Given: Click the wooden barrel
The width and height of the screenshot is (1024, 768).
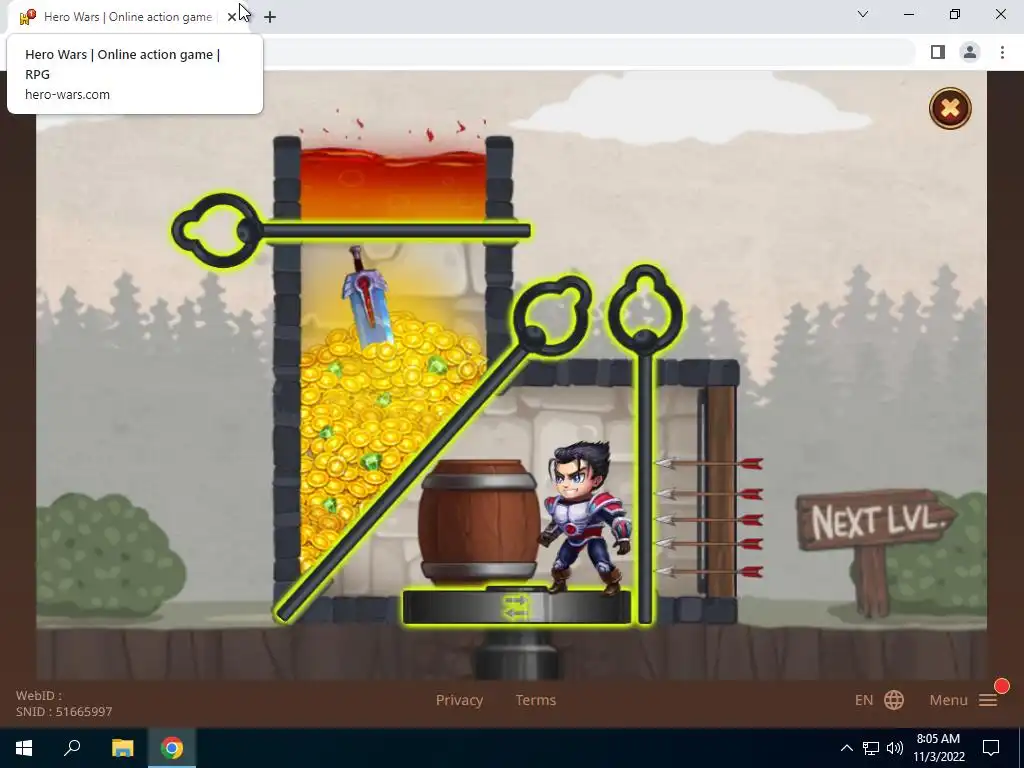Looking at the screenshot, I should 479,520.
